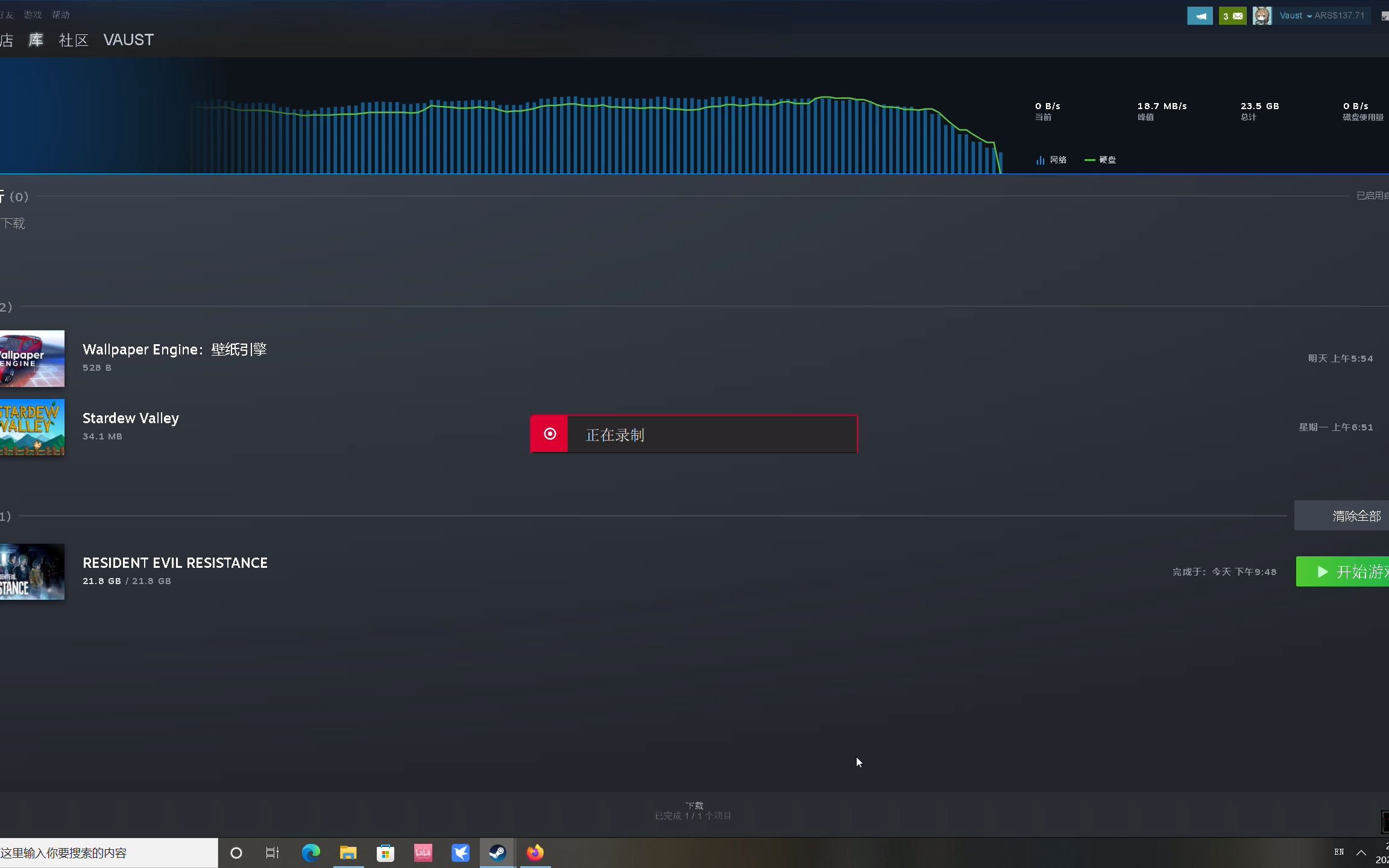The image size is (1389, 868).
Task: Open the 游戏 menu
Action: click(33, 14)
